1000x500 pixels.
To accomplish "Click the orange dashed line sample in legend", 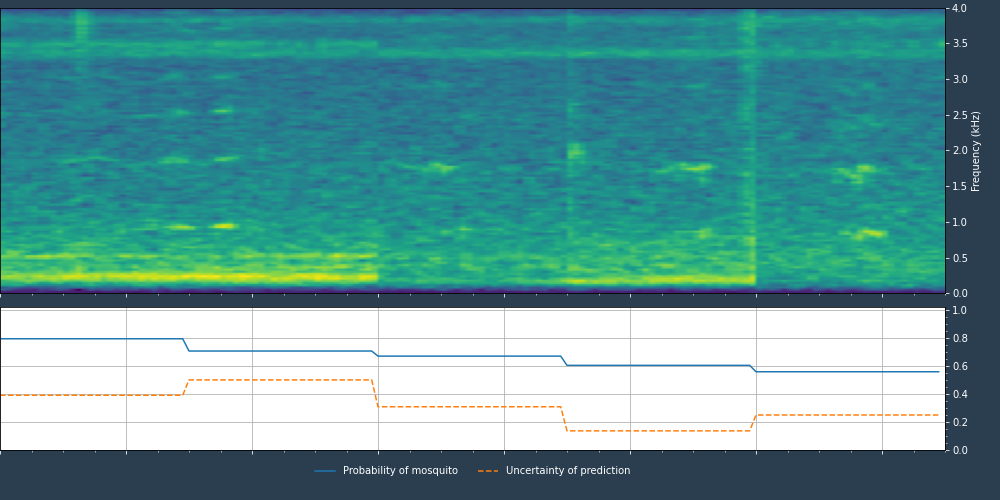I will pyautogui.click(x=488, y=471).
